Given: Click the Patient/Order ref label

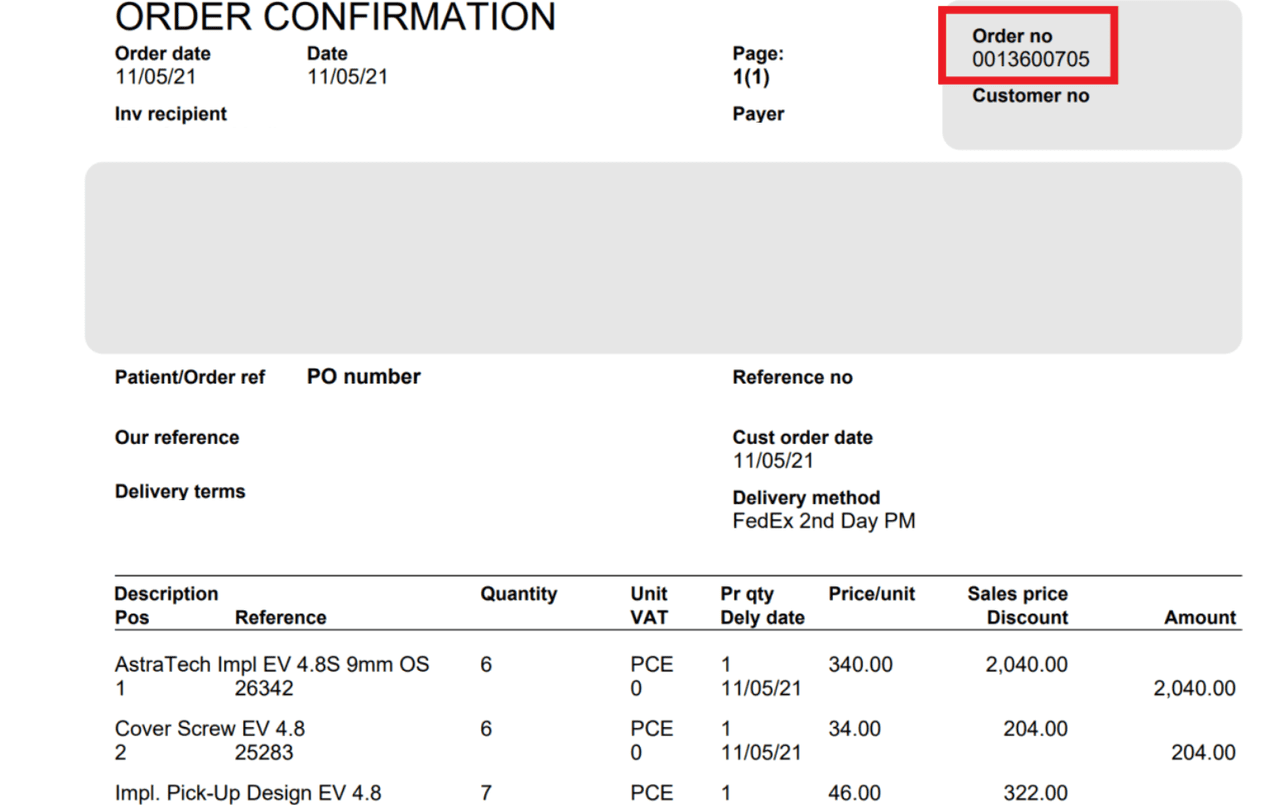Looking at the screenshot, I should [189, 378].
